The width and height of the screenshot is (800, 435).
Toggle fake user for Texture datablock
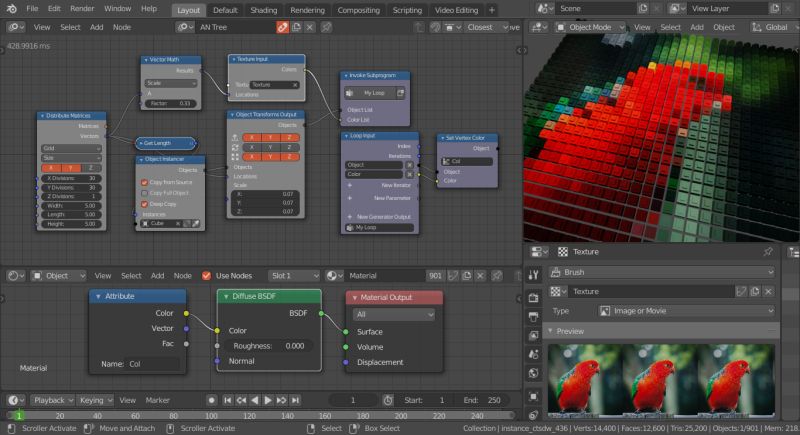pyautogui.click(x=741, y=291)
